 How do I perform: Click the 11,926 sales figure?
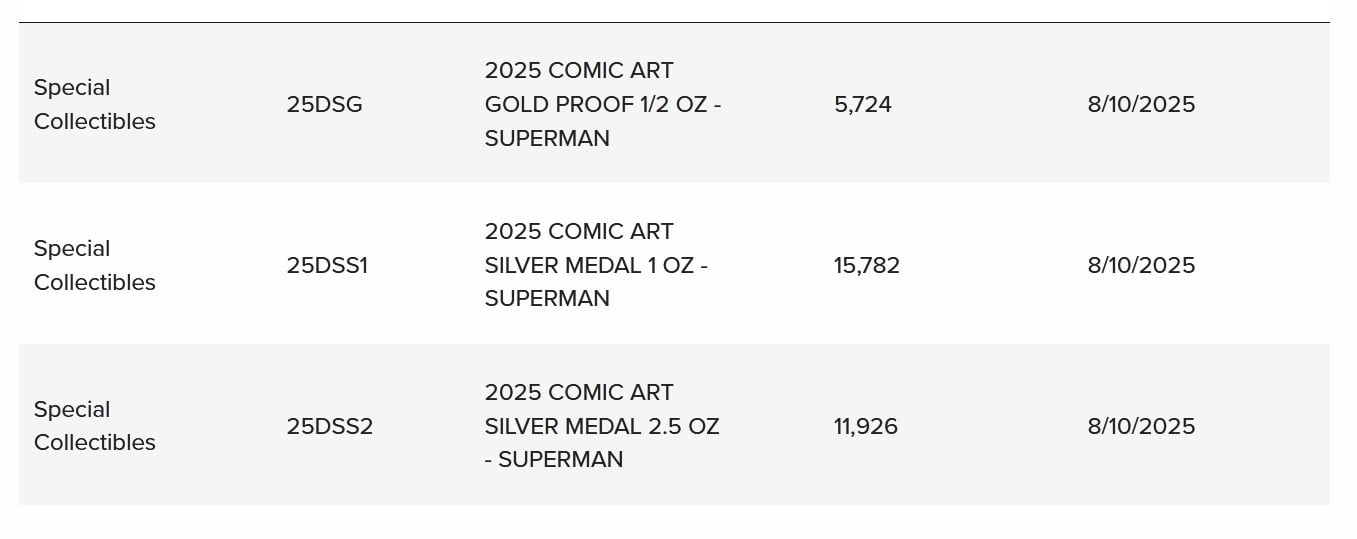pos(866,426)
